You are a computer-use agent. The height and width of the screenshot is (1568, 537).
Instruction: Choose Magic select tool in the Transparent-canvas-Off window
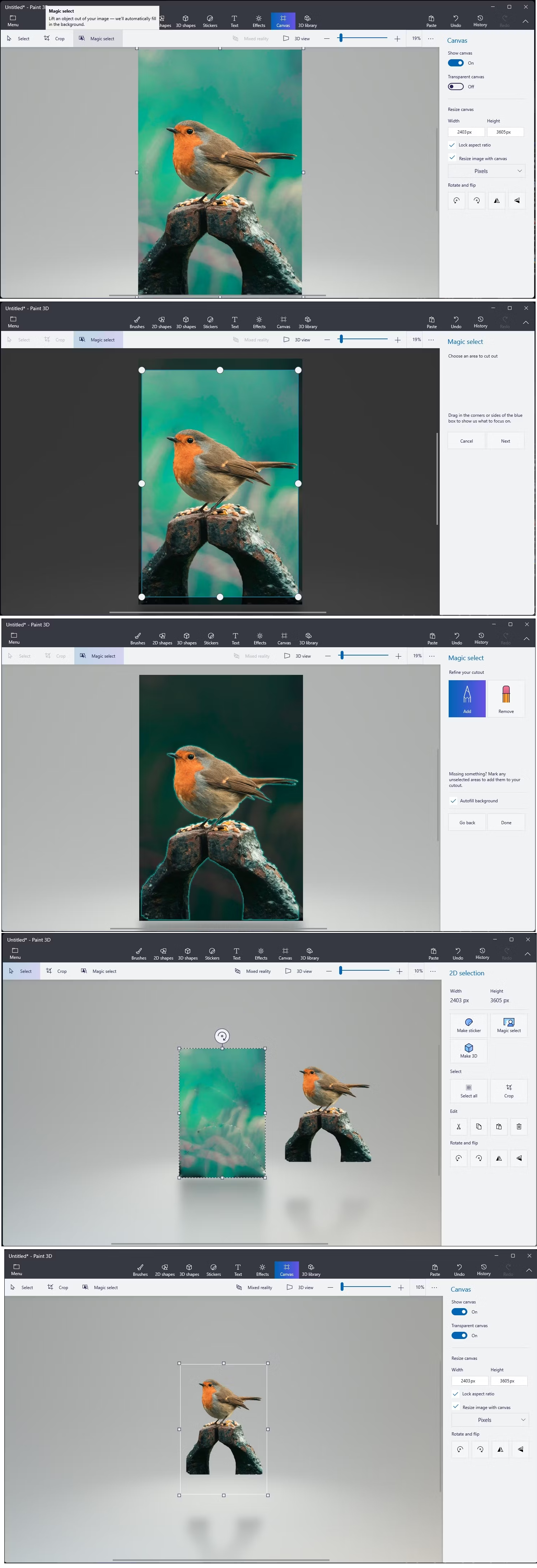coord(97,38)
